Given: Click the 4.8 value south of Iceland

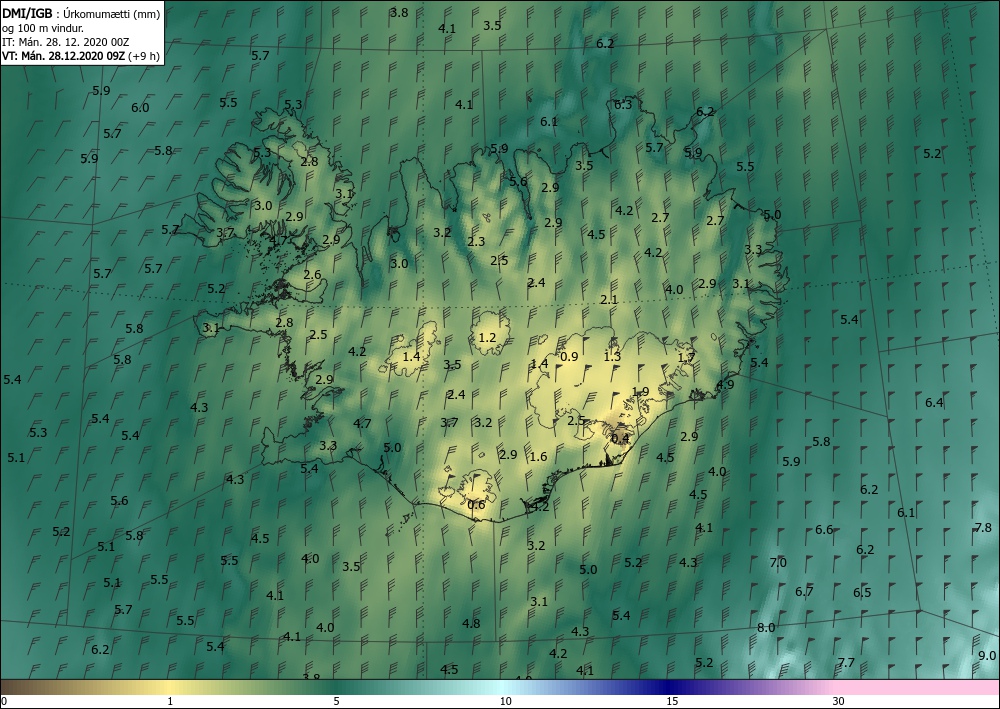Looking at the screenshot, I should pyautogui.click(x=471, y=624).
